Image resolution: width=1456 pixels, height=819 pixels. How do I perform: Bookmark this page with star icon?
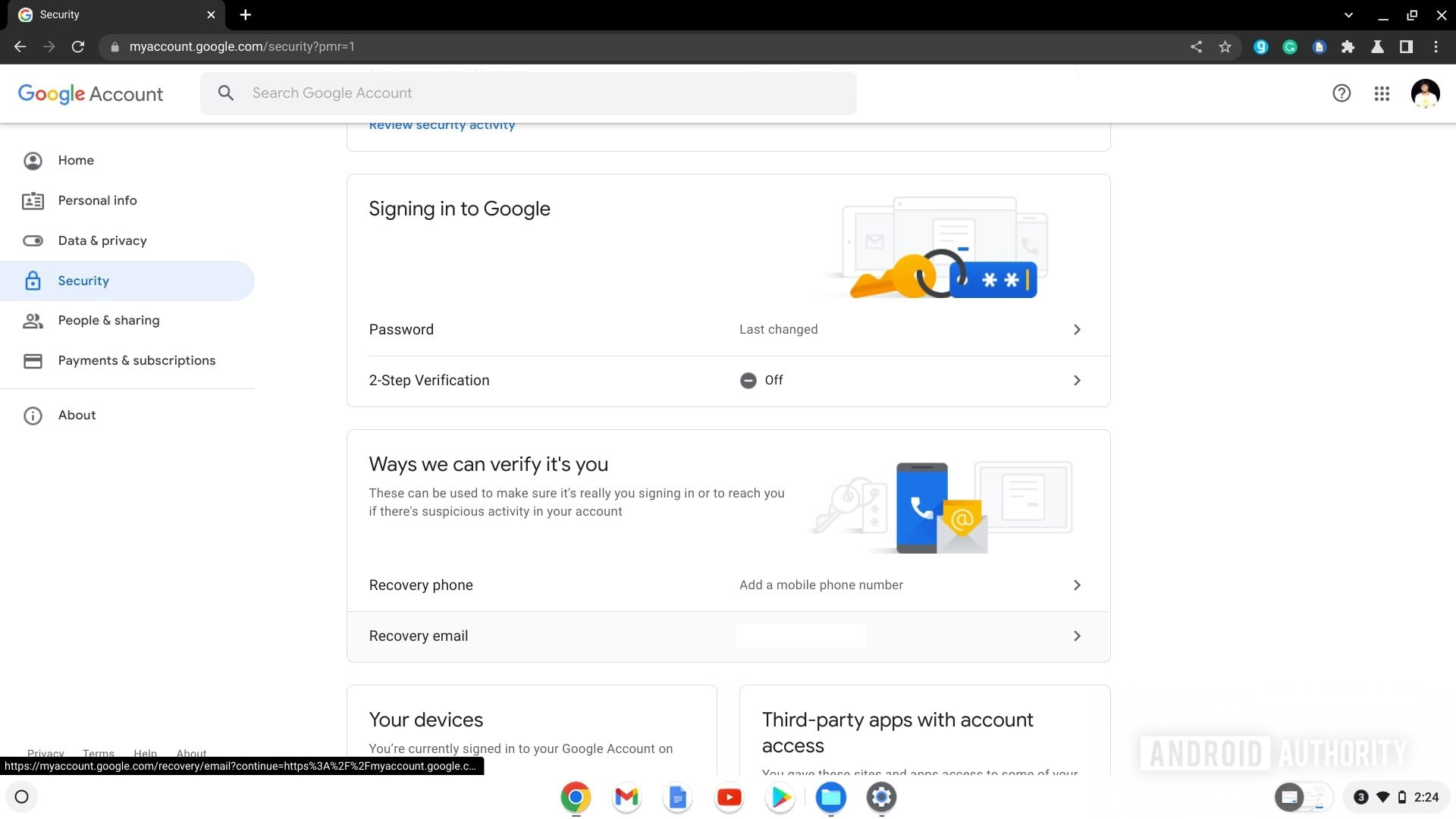[x=1225, y=47]
